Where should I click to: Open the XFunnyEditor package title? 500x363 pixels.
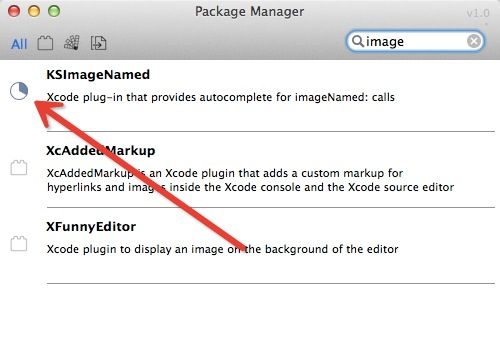(x=91, y=227)
